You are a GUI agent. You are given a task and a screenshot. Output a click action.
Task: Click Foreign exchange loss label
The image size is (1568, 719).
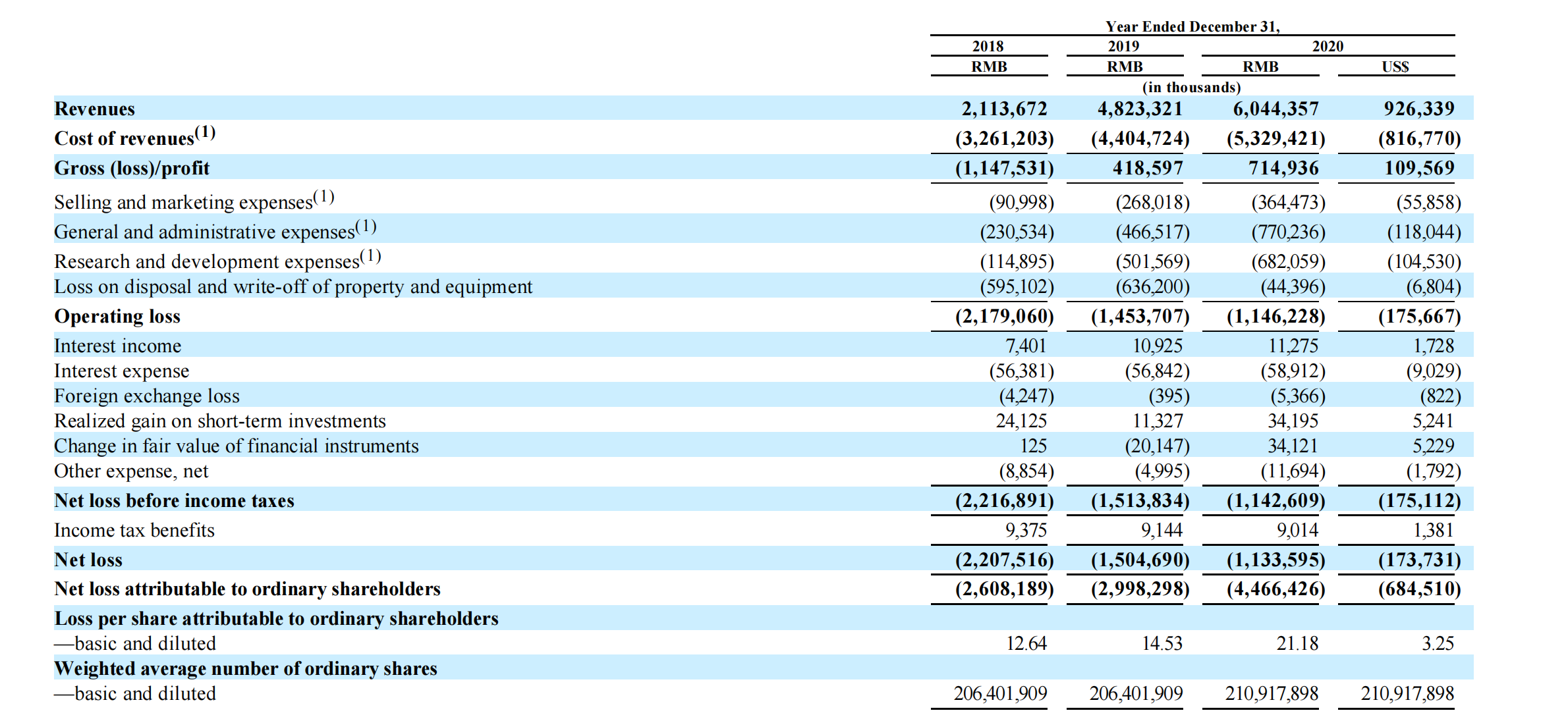pyautogui.click(x=147, y=396)
